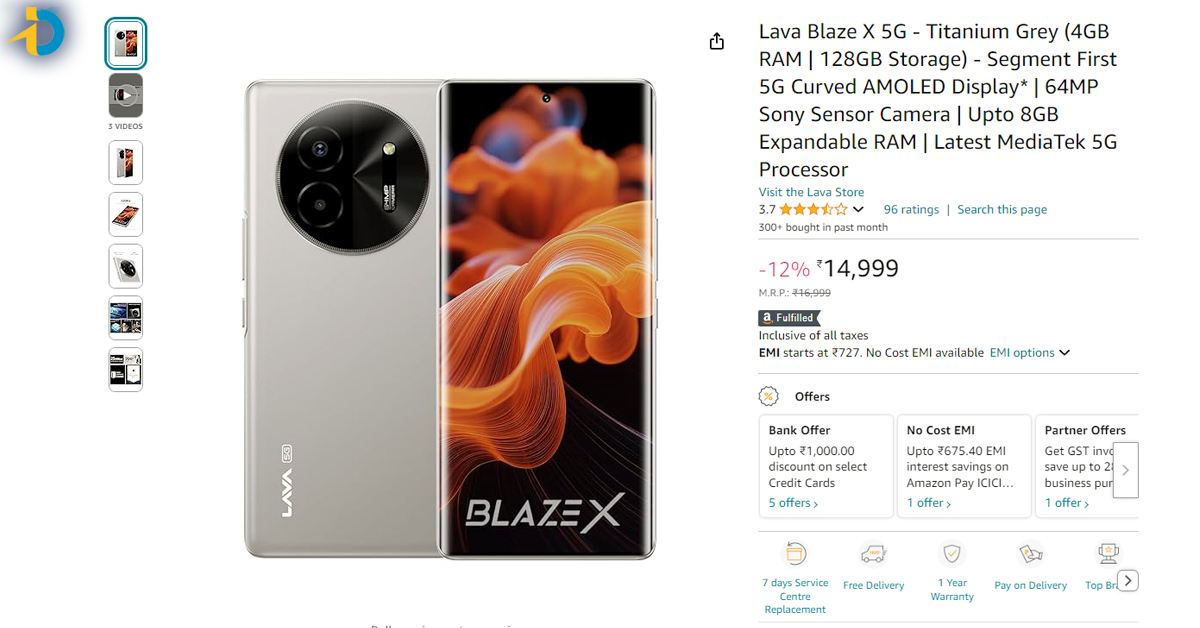Click the next arrow in the Offers carousel

tap(1125, 470)
